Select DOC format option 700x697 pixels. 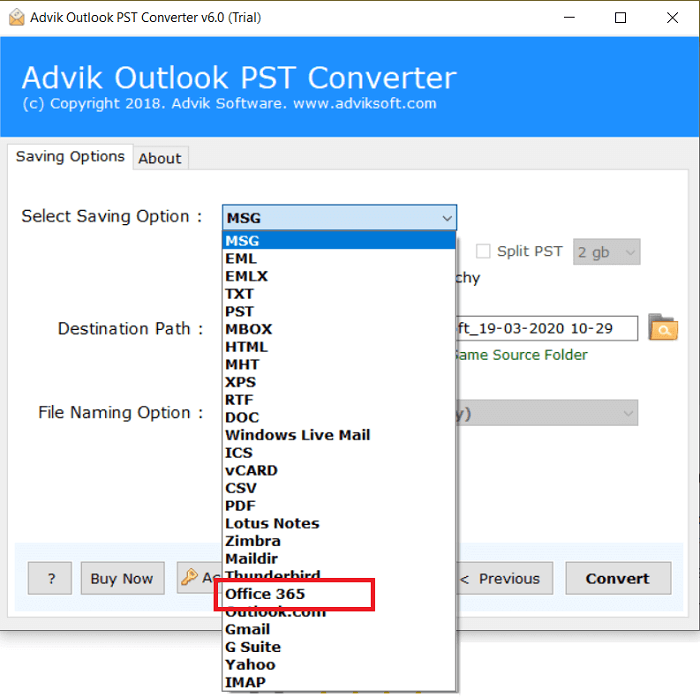click(339, 417)
